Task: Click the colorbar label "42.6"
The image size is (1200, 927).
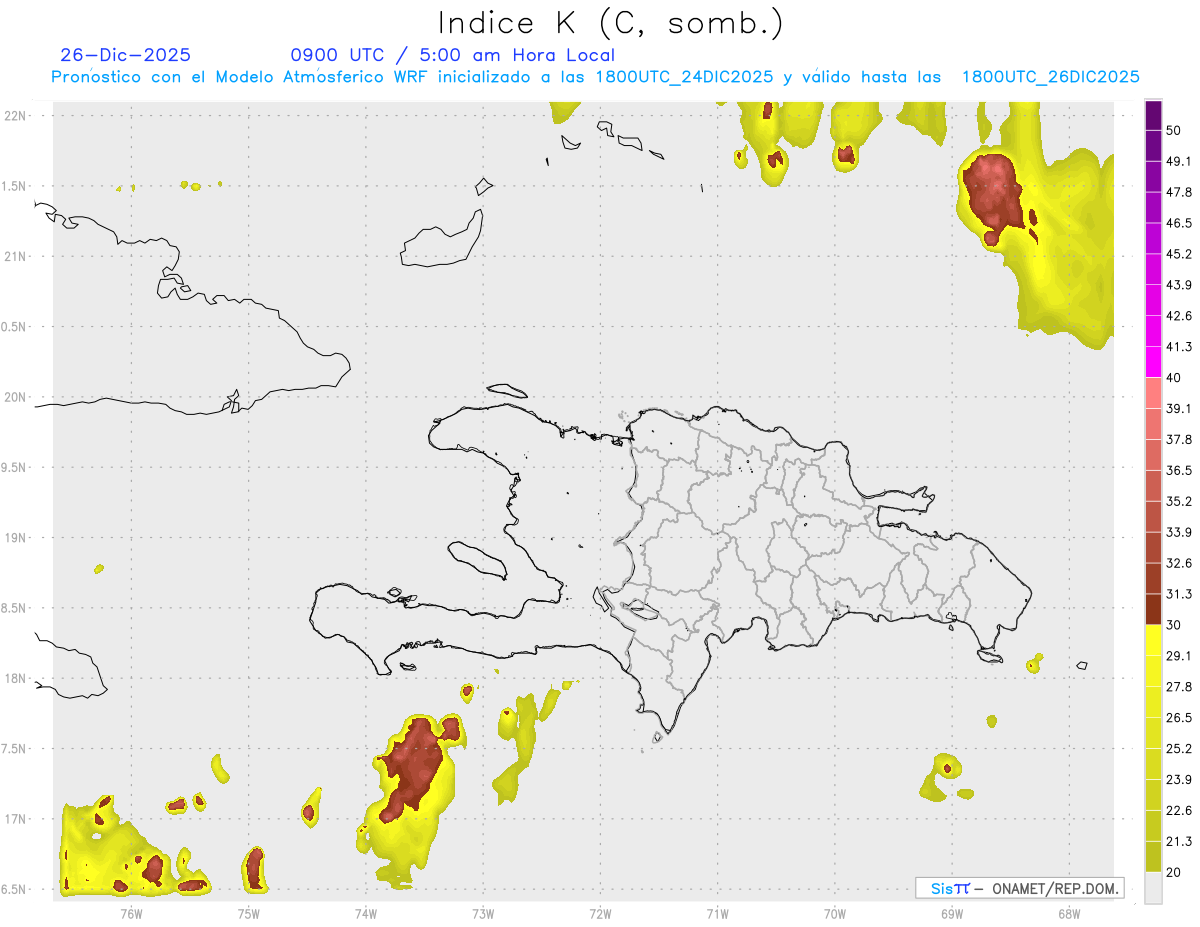Action: pos(1179,316)
